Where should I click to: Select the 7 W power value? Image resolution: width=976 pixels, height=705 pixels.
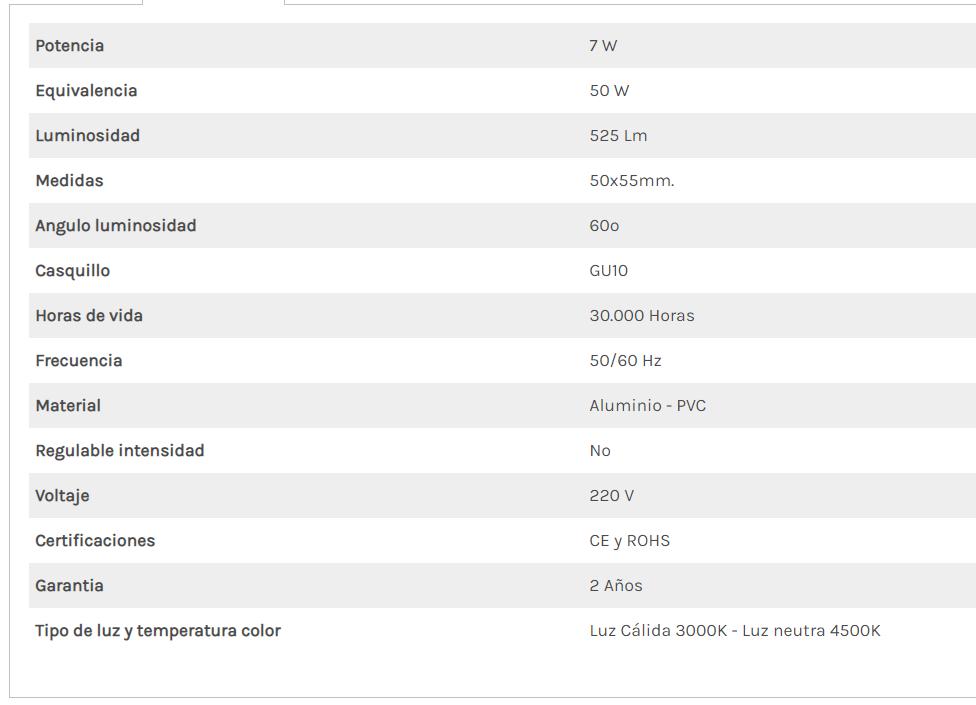(603, 46)
